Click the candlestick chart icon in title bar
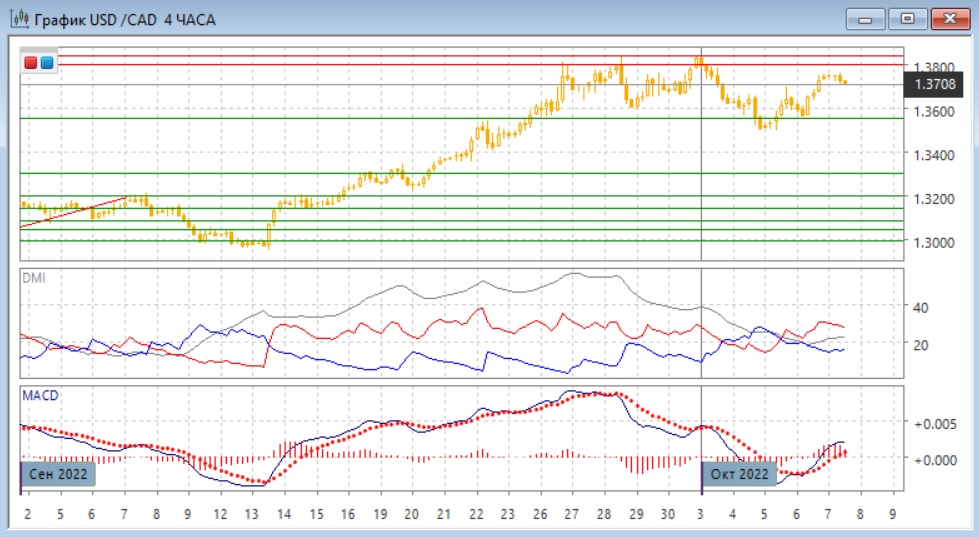The image size is (979, 537). pos(17,19)
